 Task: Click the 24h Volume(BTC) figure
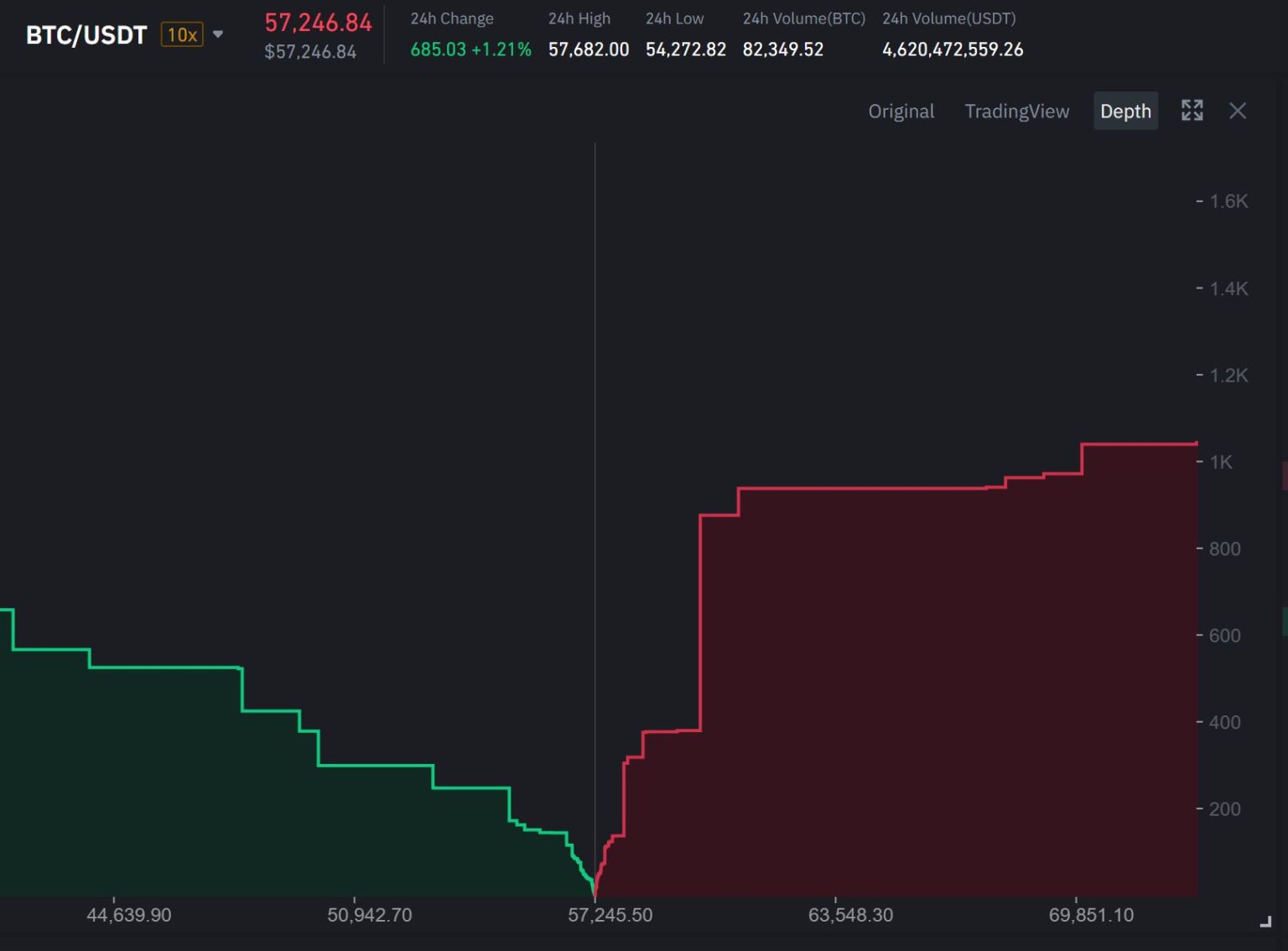tap(782, 49)
